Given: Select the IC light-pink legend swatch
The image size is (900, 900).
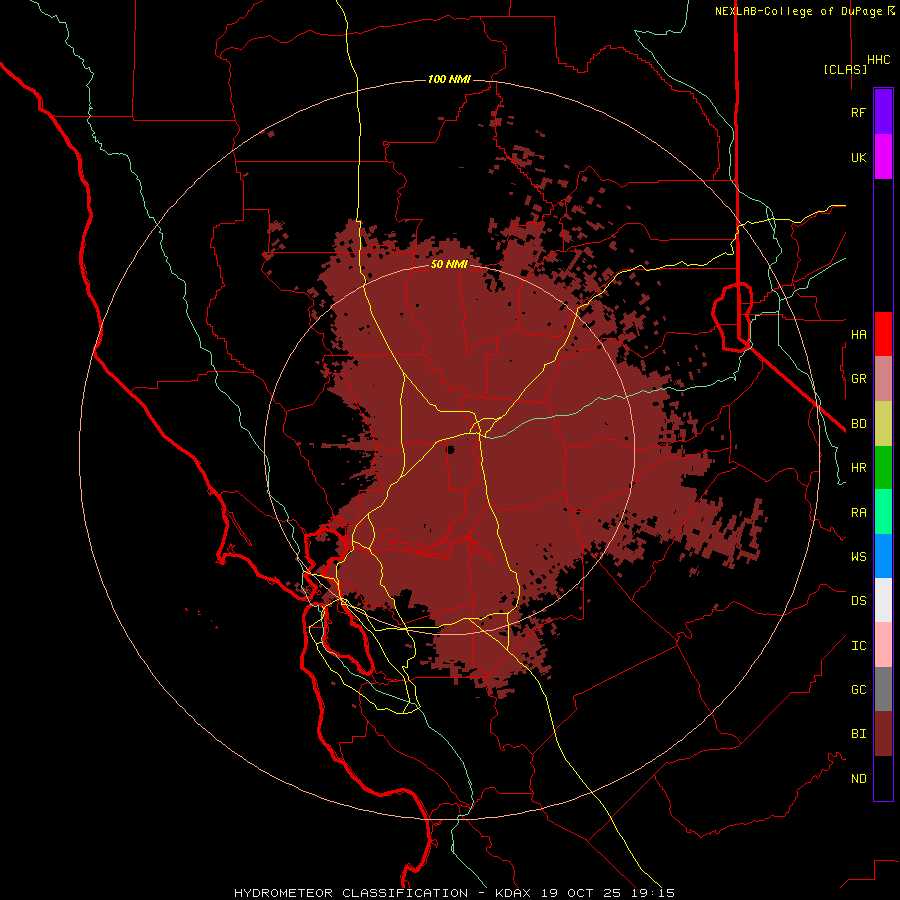Looking at the screenshot, I should 883,645.
